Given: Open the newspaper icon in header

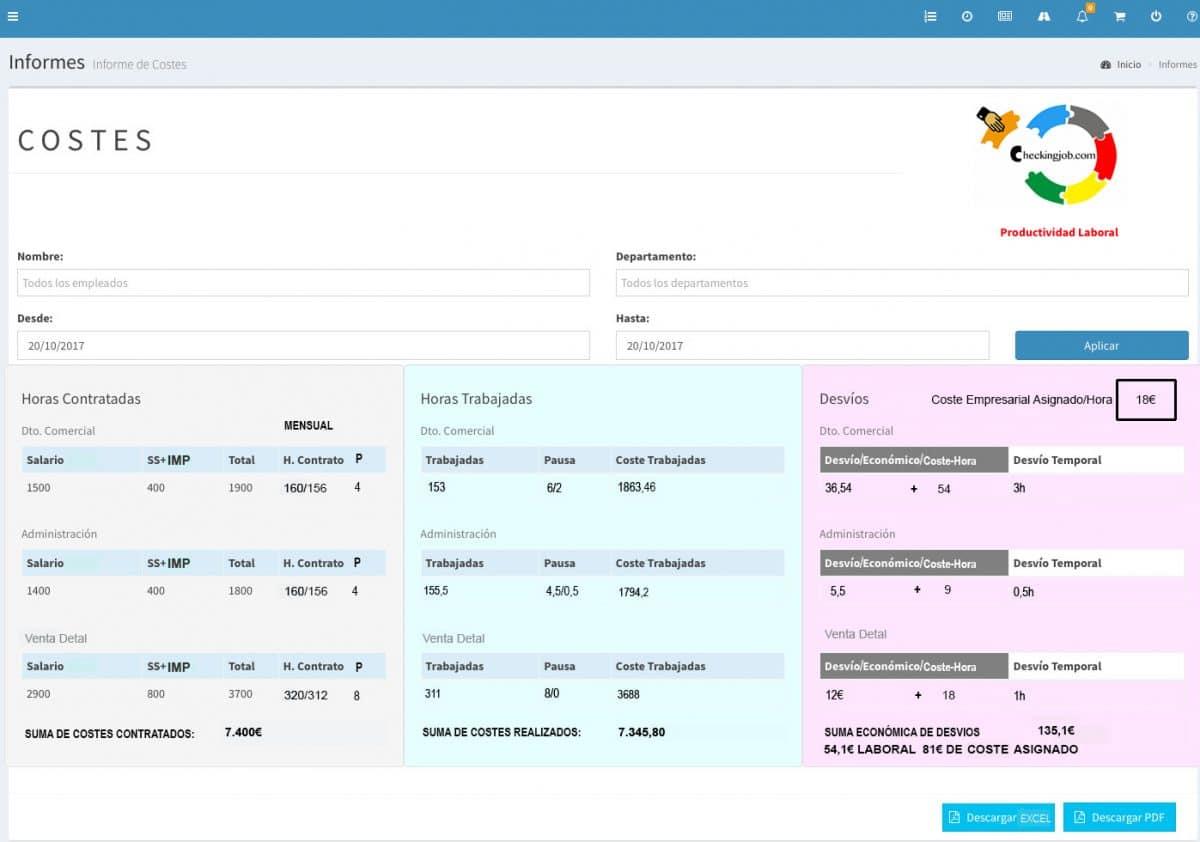Looking at the screenshot, I should (1005, 17).
